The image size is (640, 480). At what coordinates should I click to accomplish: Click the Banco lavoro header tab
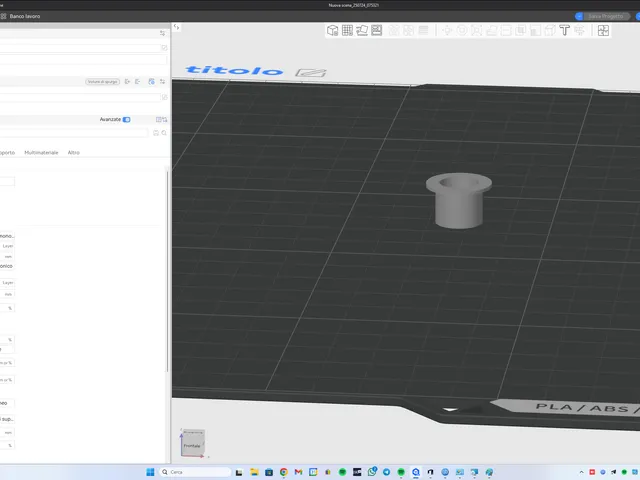pos(20,16)
